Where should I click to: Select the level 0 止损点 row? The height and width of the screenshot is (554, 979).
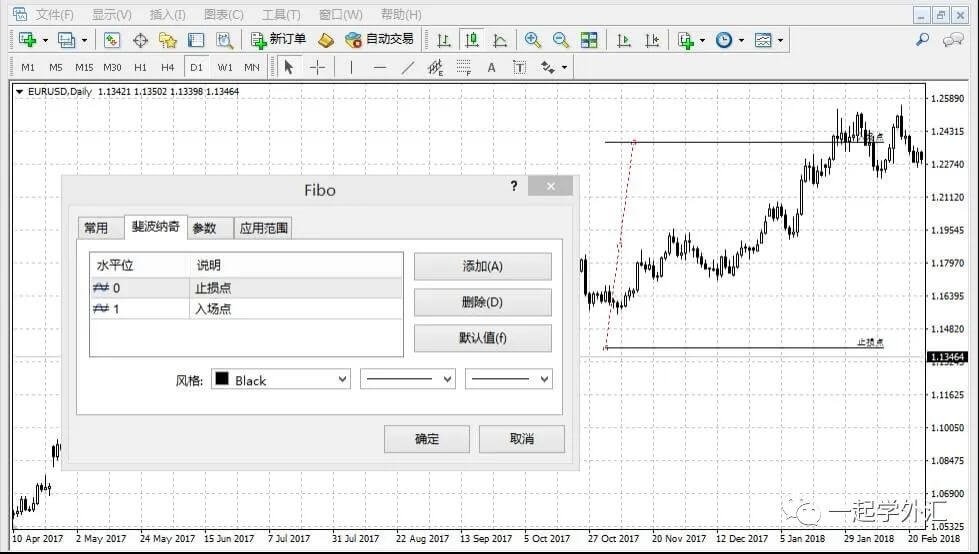click(x=247, y=288)
